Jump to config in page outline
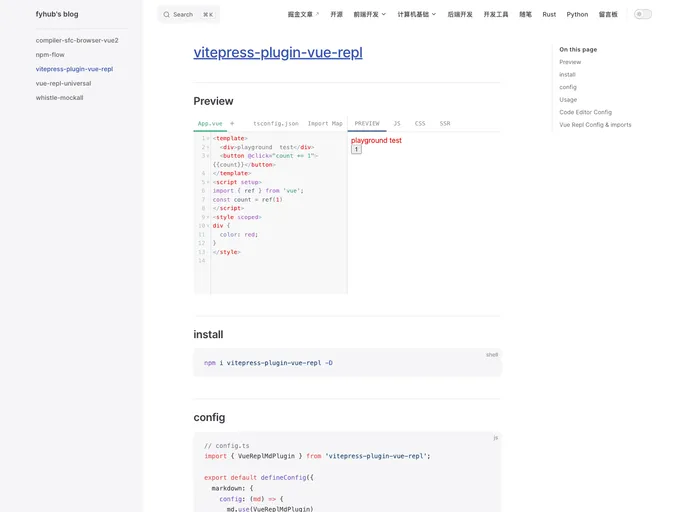The height and width of the screenshot is (512, 688). [x=568, y=87]
